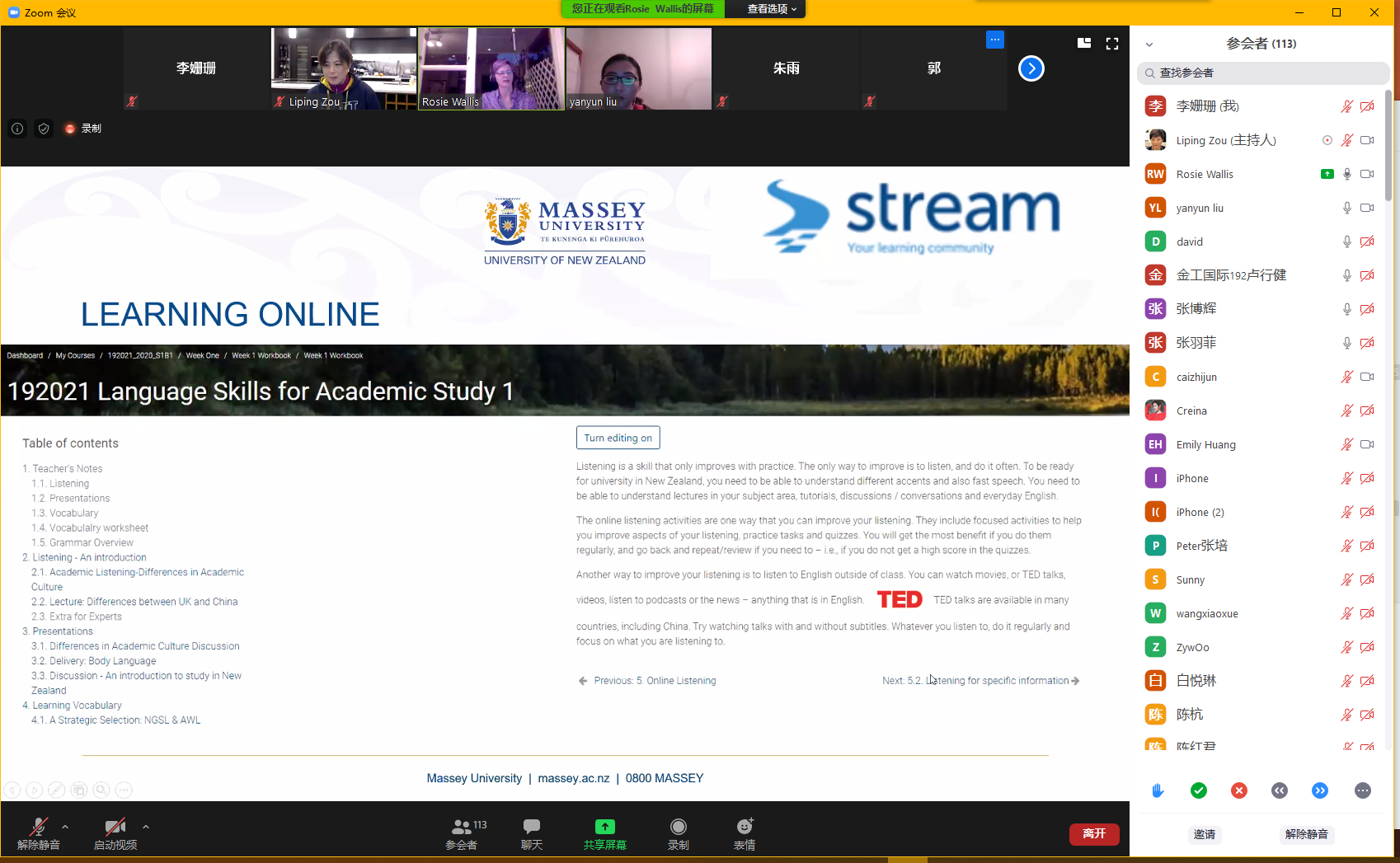Click the TED logo in the text
1400x863 pixels.
click(900, 599)
